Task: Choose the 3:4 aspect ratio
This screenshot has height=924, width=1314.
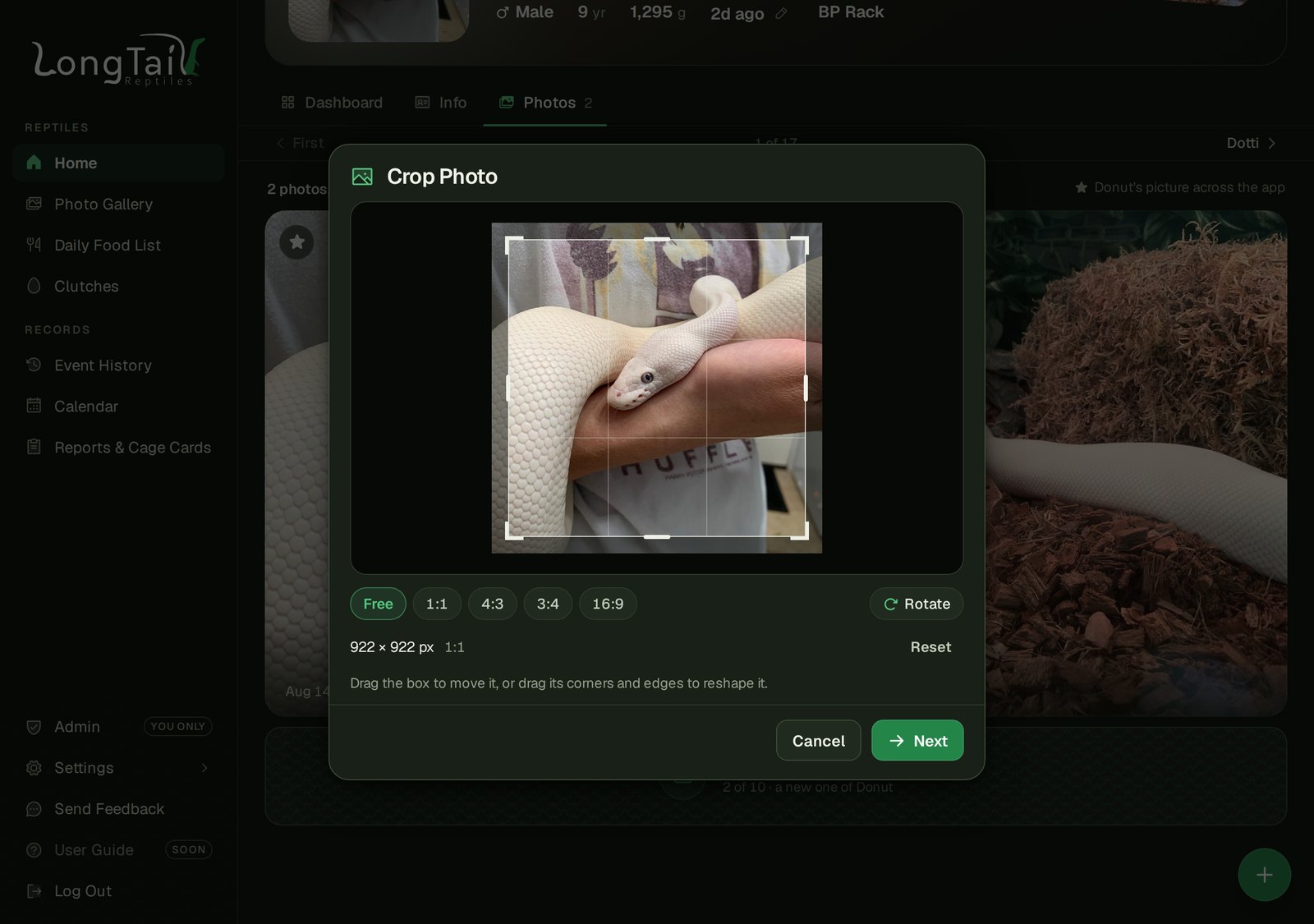Action: point(548,604)
